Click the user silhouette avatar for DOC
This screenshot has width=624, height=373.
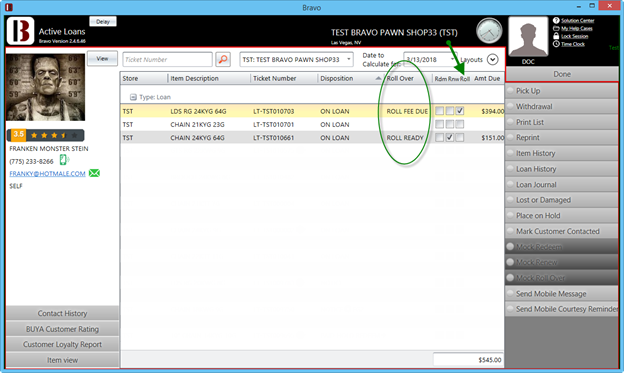528,37
